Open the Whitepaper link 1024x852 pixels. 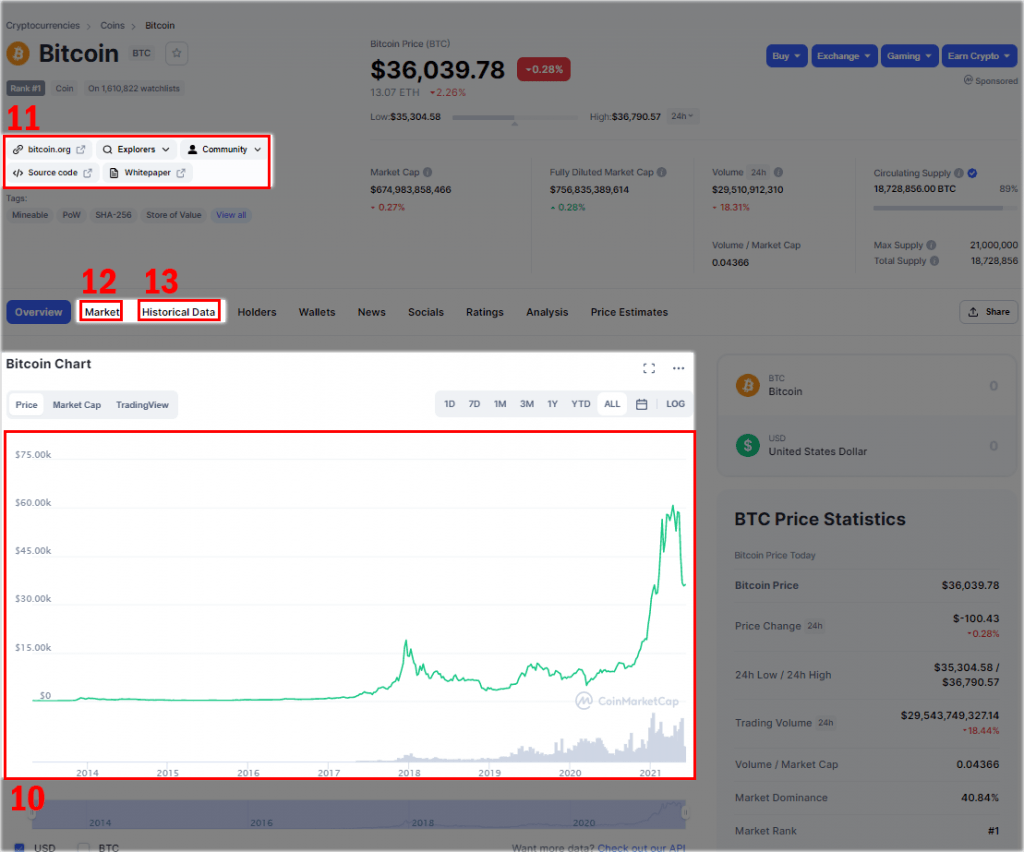coord(148,173)
